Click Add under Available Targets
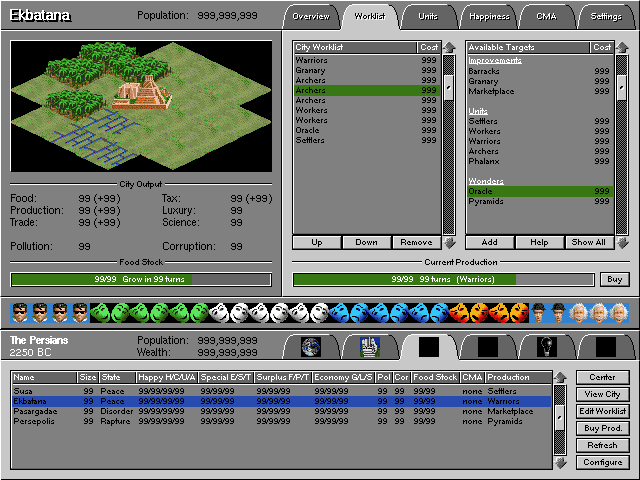 pos(489,242)
